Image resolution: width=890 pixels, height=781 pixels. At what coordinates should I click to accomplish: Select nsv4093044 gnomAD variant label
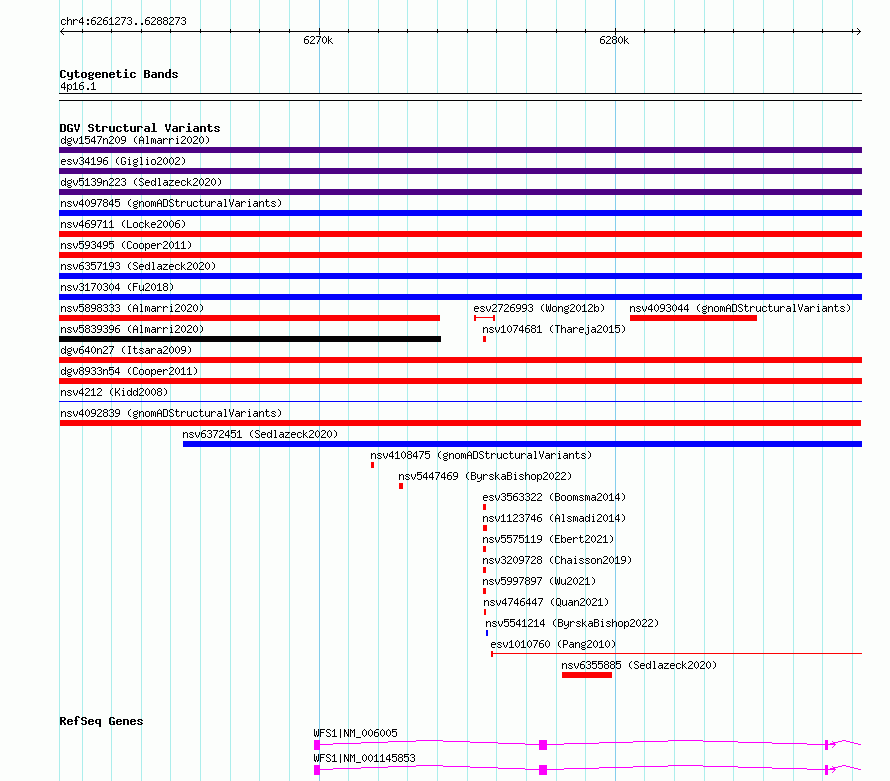pos(740,308)
